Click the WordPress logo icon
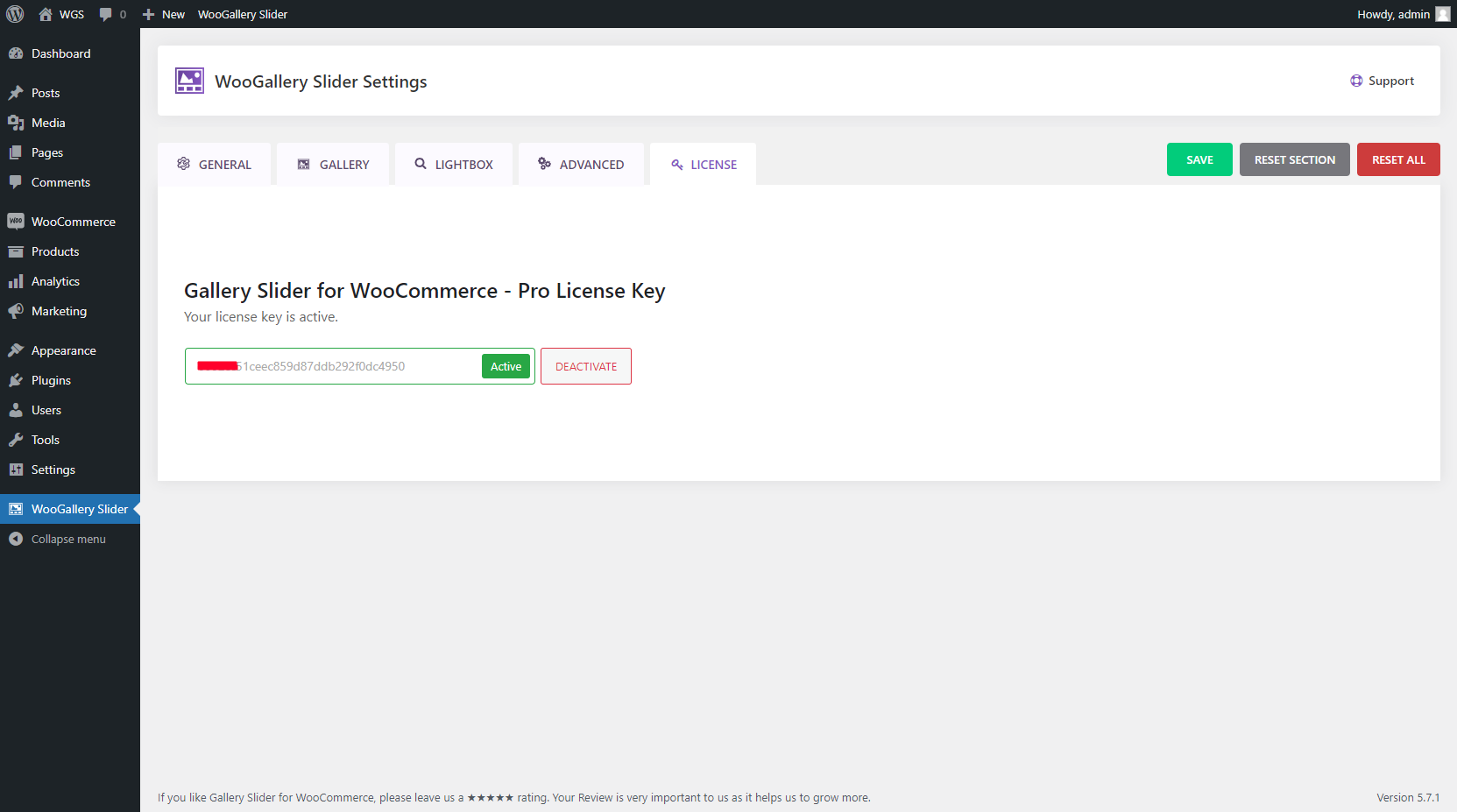This screenshot has height=812, width=1457. coord(15,14)
